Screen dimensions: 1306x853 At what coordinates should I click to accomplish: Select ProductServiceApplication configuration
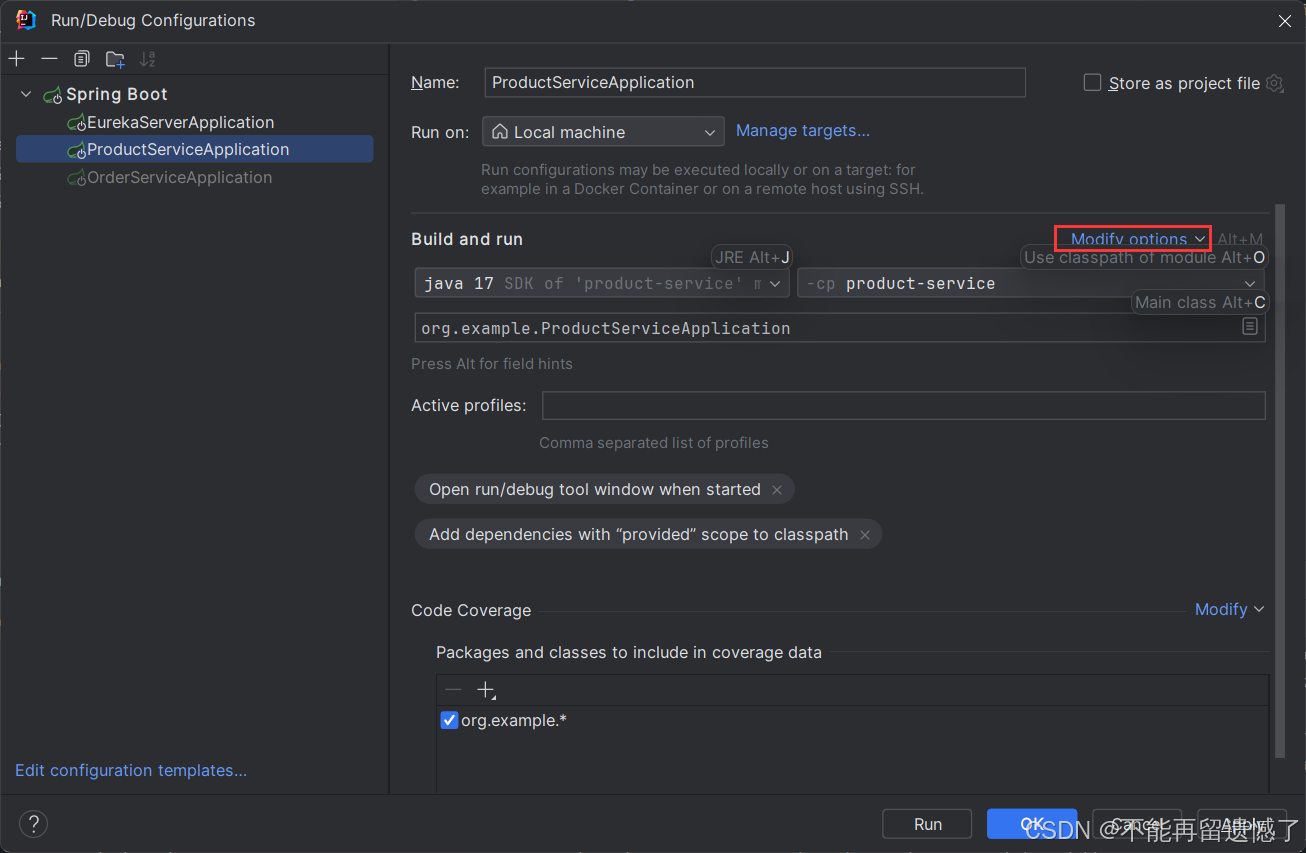[x=195, y=149]
